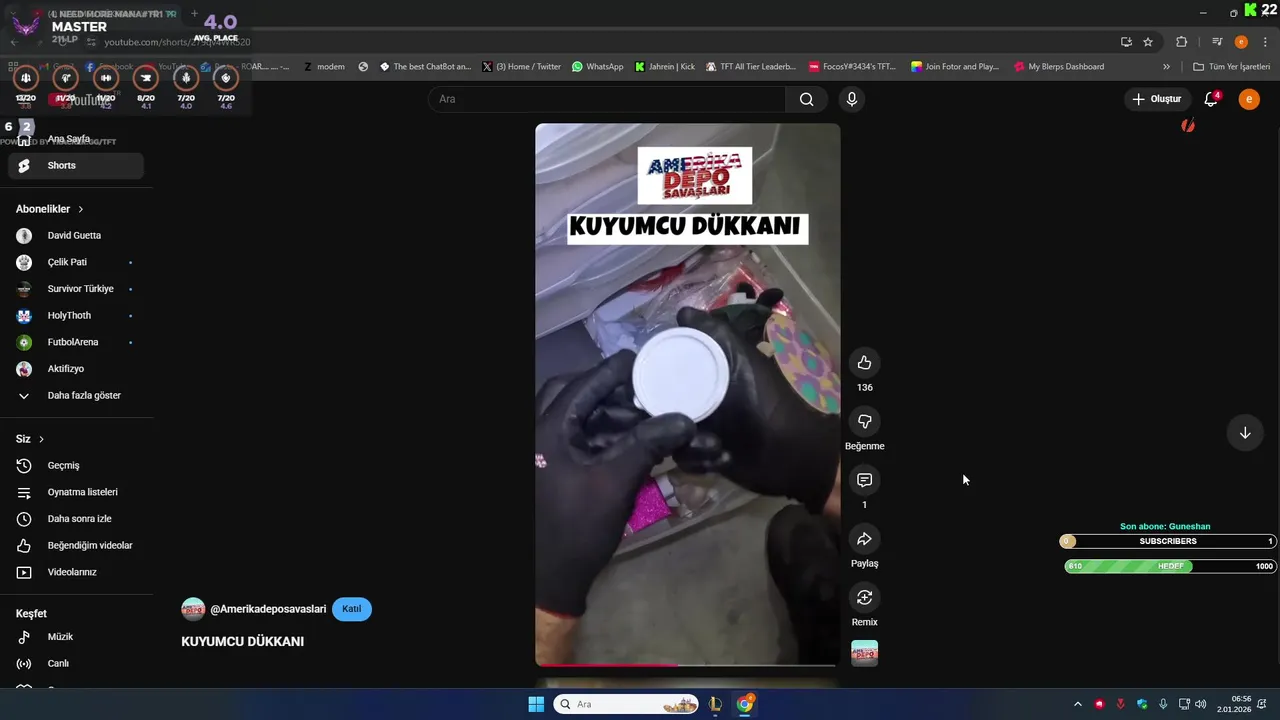Open the Windows Start menu
Screen dimensions: 1280x720
[536, 704]
